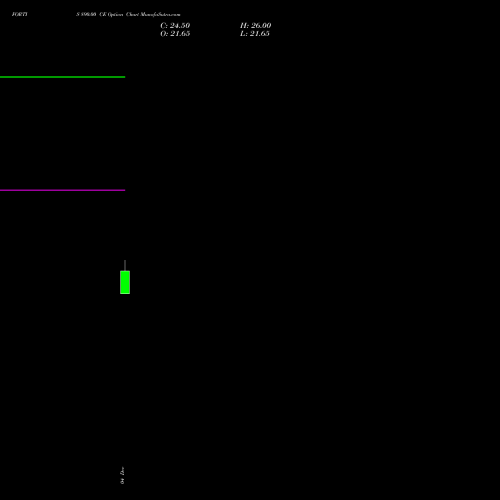Click the "O: 21.65" open value
The width and height of the screenshot is (500, 500).
(175, 34)
